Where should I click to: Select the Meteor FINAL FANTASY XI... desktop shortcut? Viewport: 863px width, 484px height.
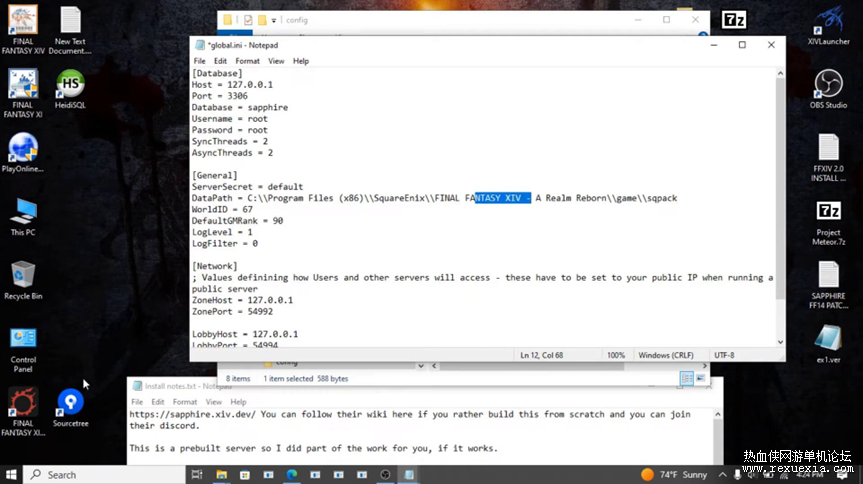[x=23, y=412]
